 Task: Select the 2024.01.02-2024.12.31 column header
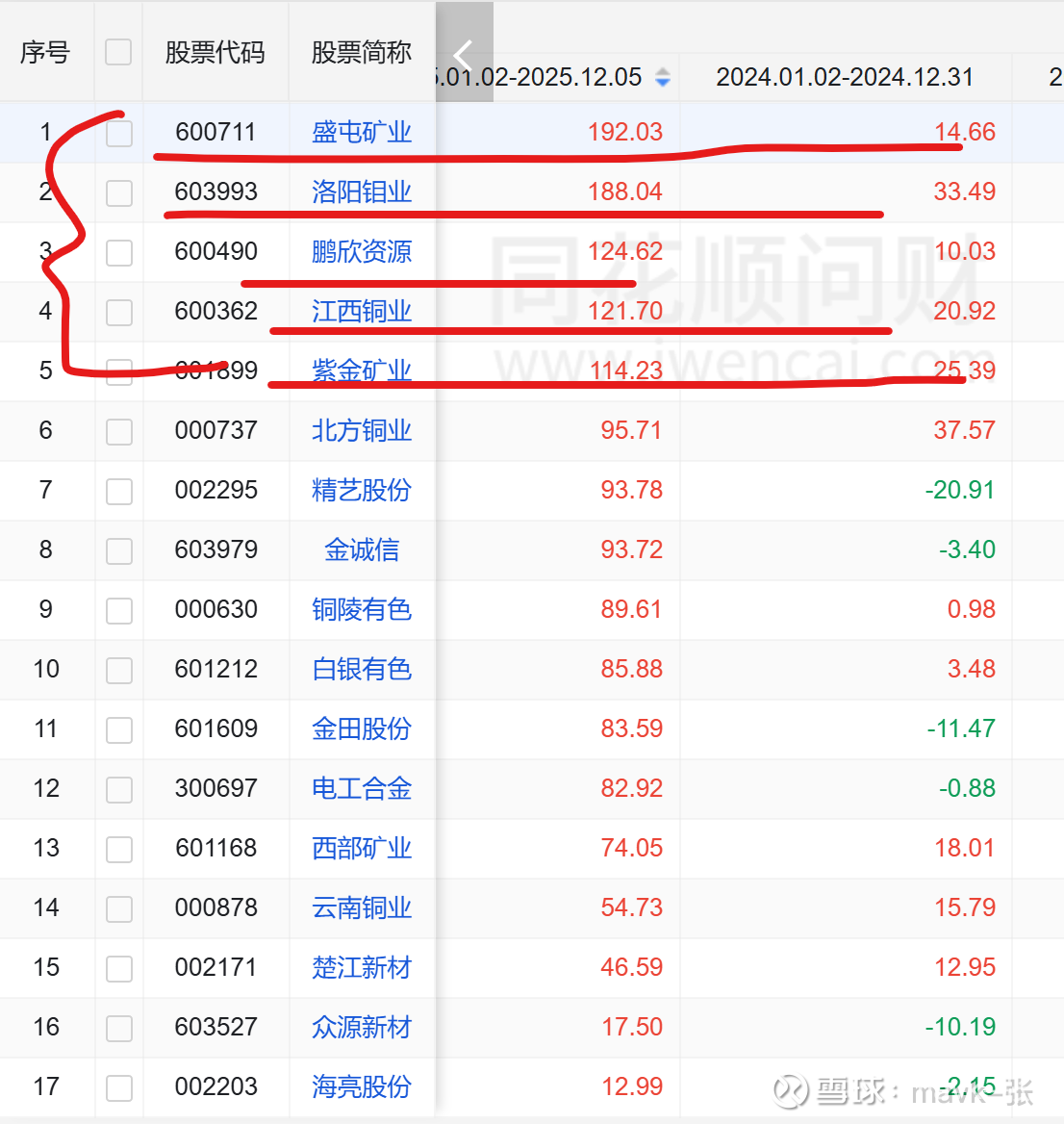[845, 77]
